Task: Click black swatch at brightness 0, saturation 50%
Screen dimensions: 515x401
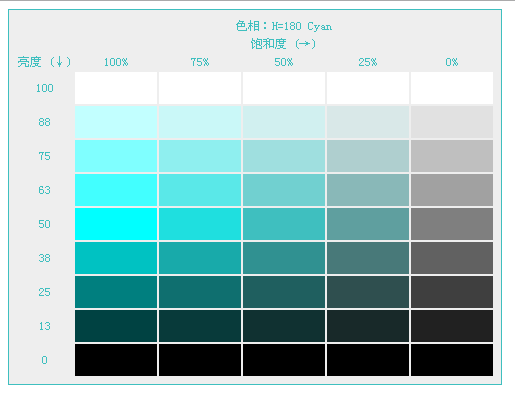Action: [x=284, y=360]
